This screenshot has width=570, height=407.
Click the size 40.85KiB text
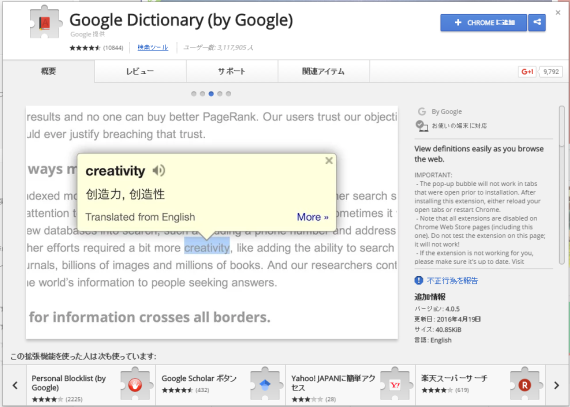[438, 330]
